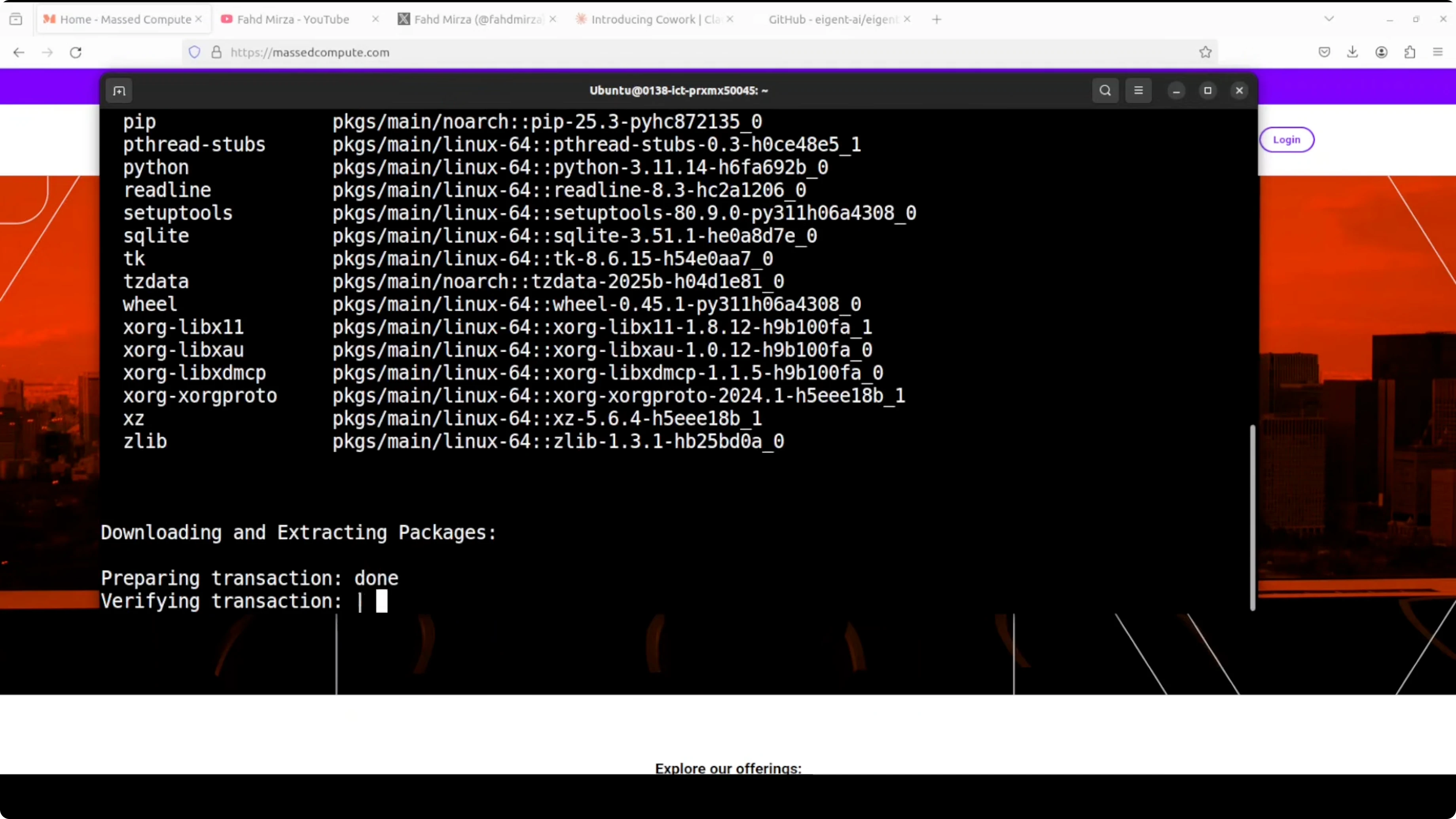
Task: Switch to Fahd Mirza - YouTube tab
Action: point(293,19)
